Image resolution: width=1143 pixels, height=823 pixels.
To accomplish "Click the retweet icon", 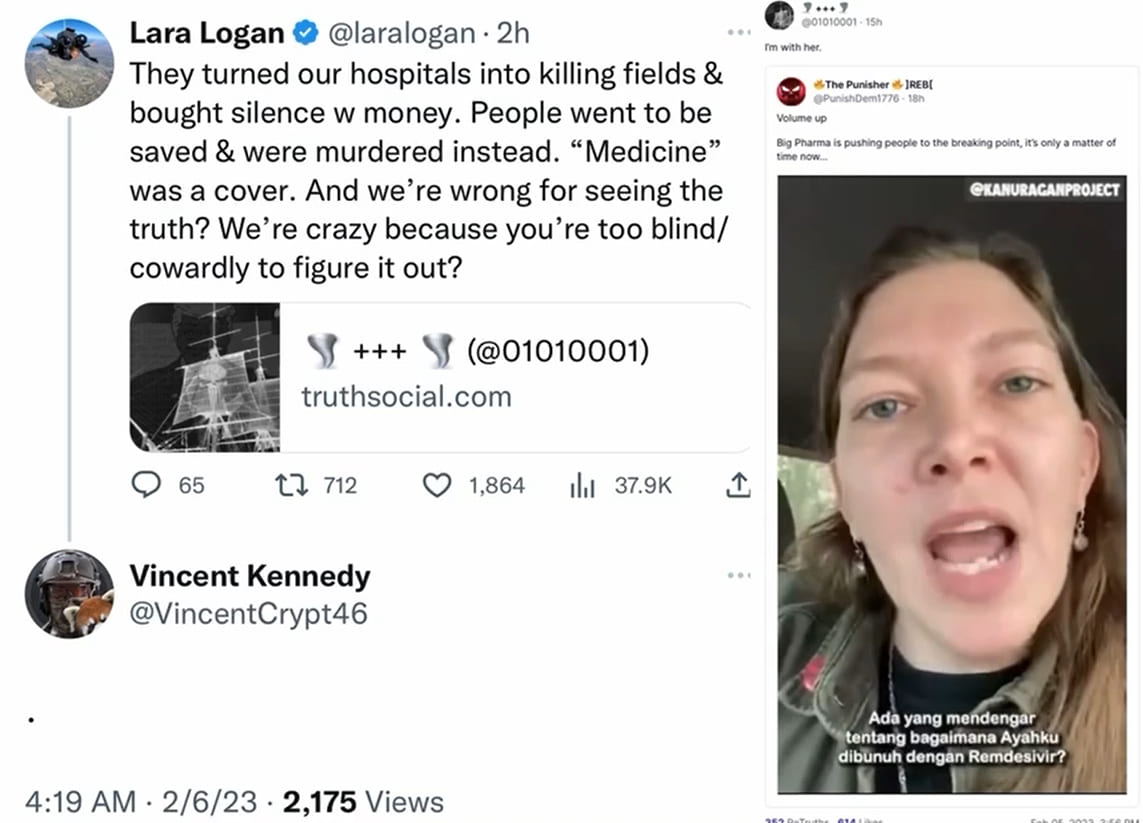I will tap(290, 485).
